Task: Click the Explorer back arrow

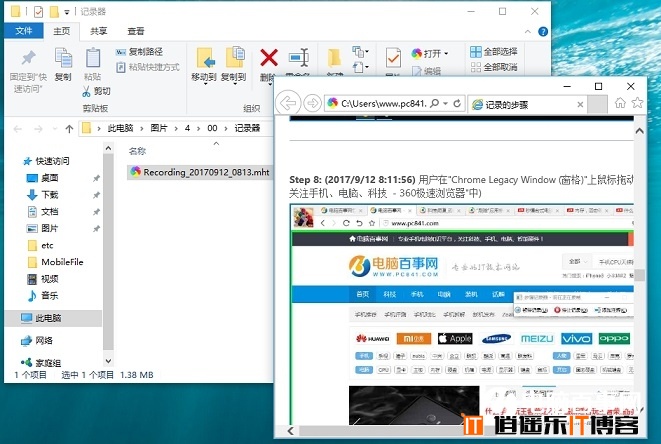Action: tap(17, 129)
